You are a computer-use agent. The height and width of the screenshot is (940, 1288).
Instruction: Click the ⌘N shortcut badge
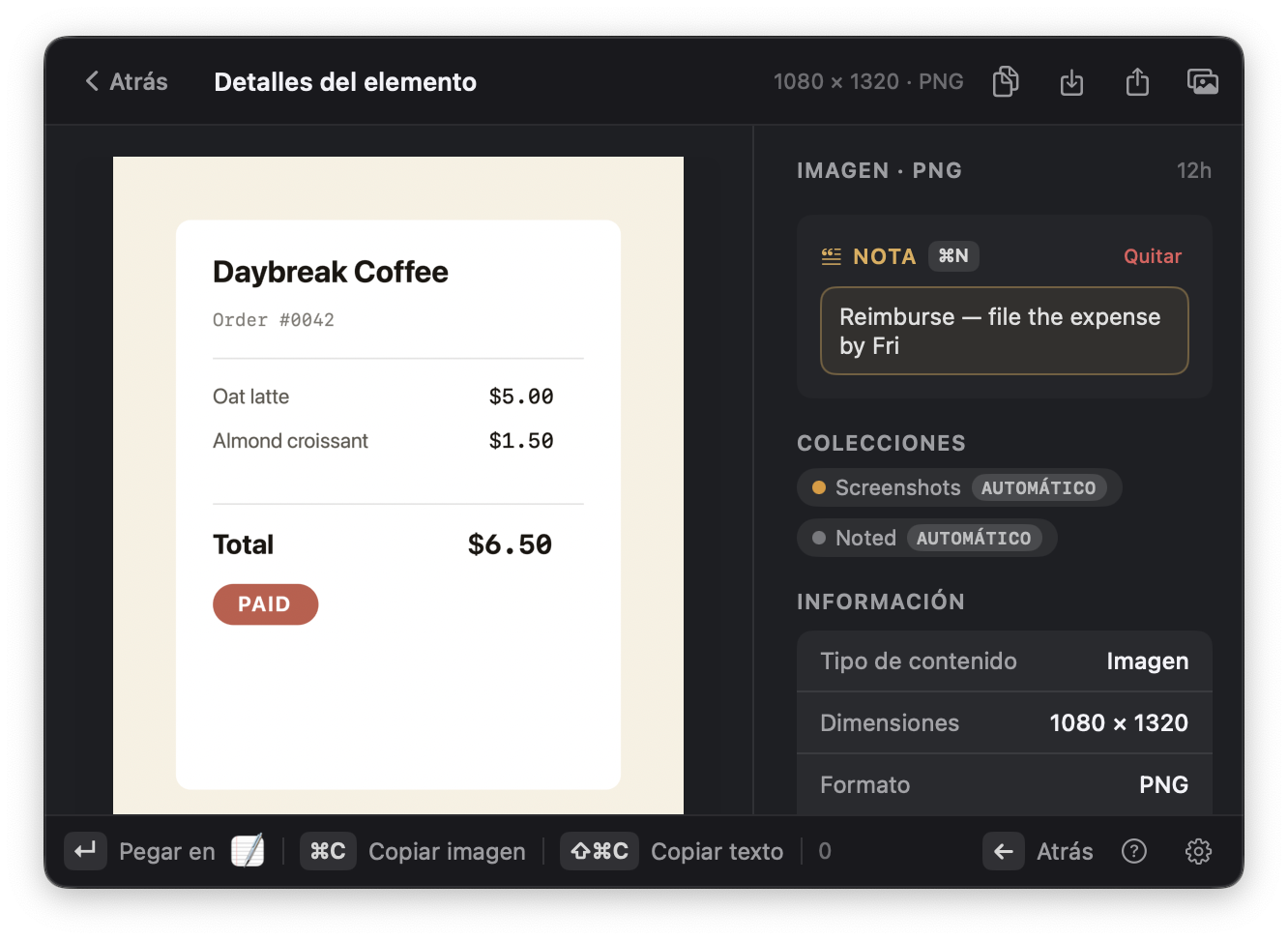(x=953, y=255)
